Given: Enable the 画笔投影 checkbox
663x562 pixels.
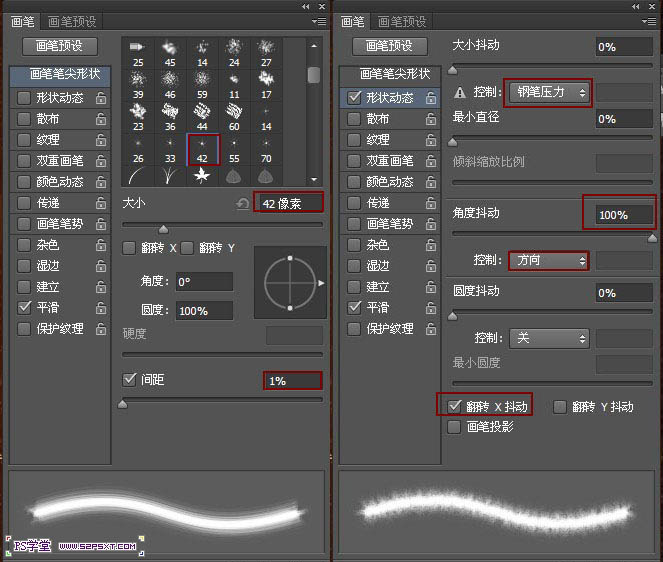Looking at the screenshot, I should coord(454,426).
